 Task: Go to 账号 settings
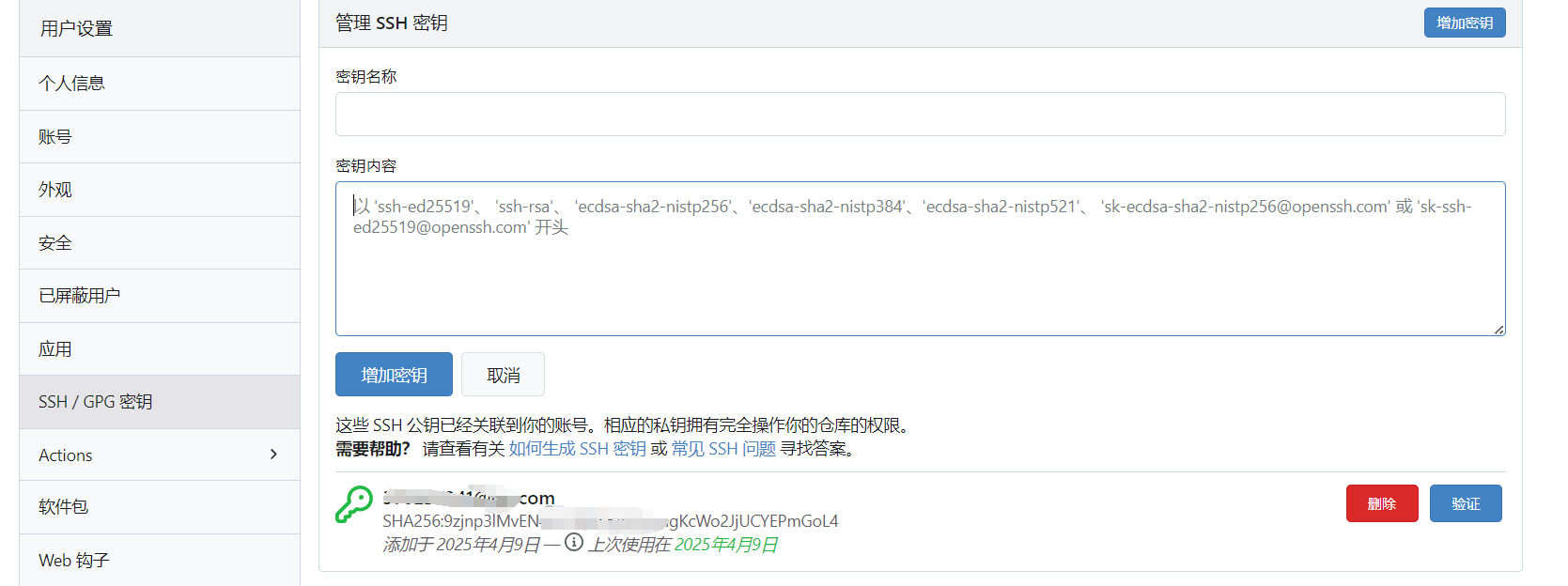click(x=55, y=137)
